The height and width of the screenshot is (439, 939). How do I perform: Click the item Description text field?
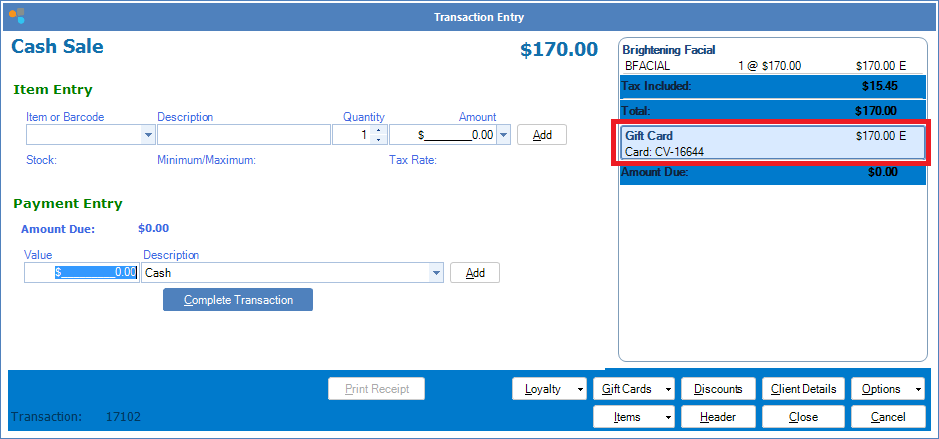[x=243, y=135]
